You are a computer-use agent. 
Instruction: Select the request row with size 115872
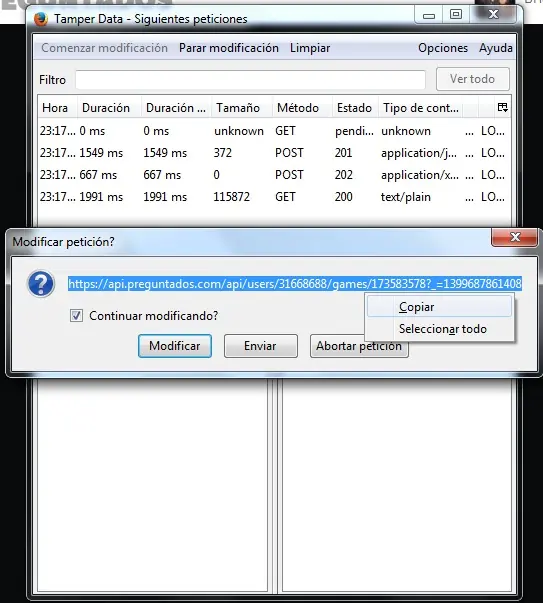click(x=274, y=197)
